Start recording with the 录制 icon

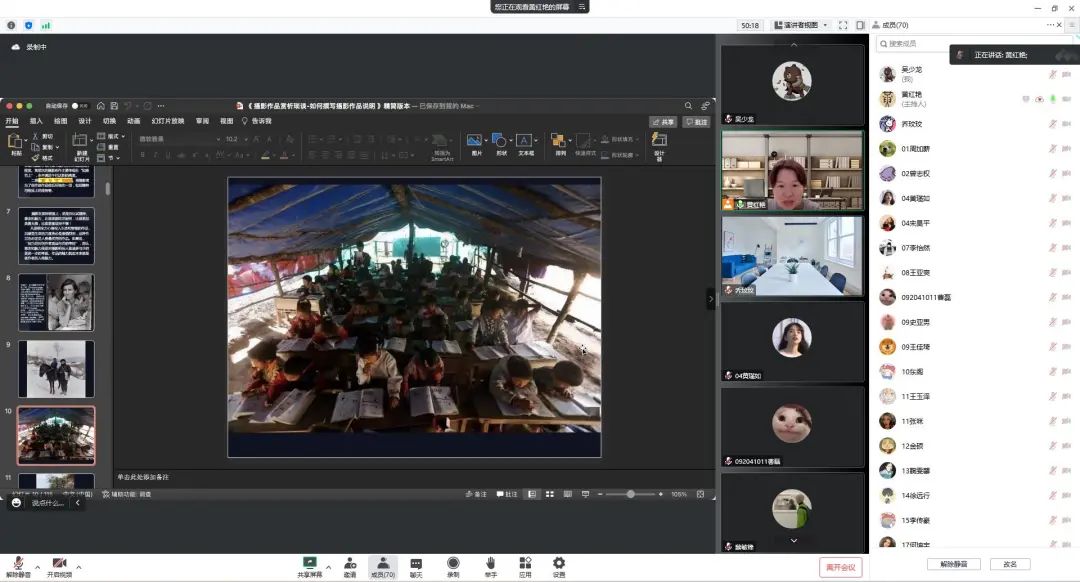point(453,564)
